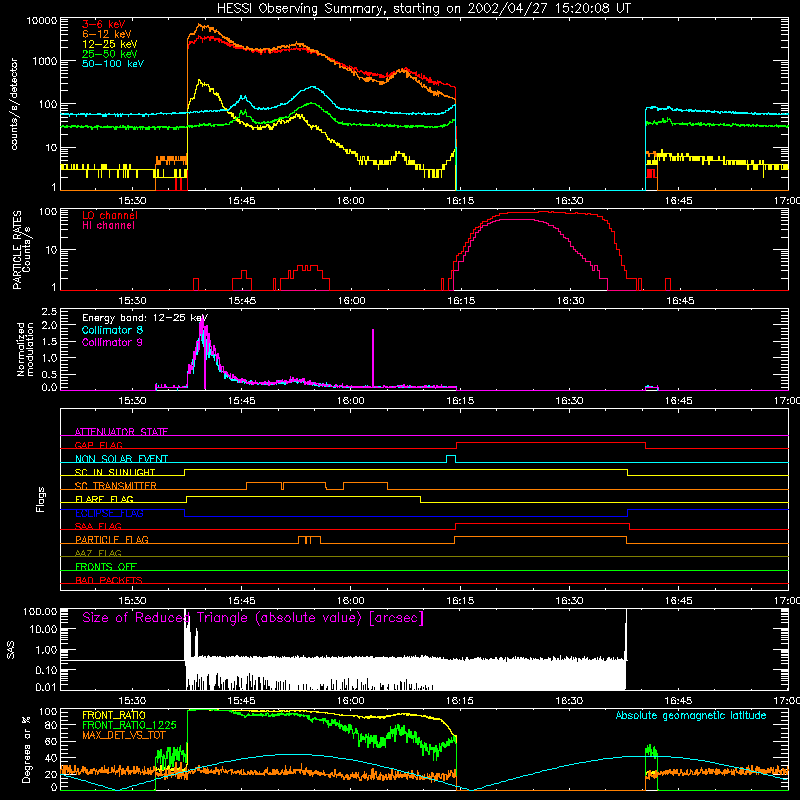Click the SC_IN_SUNLIGHT flag label
This screenshot has height=800, width=800.
click(x=115, y=472)
